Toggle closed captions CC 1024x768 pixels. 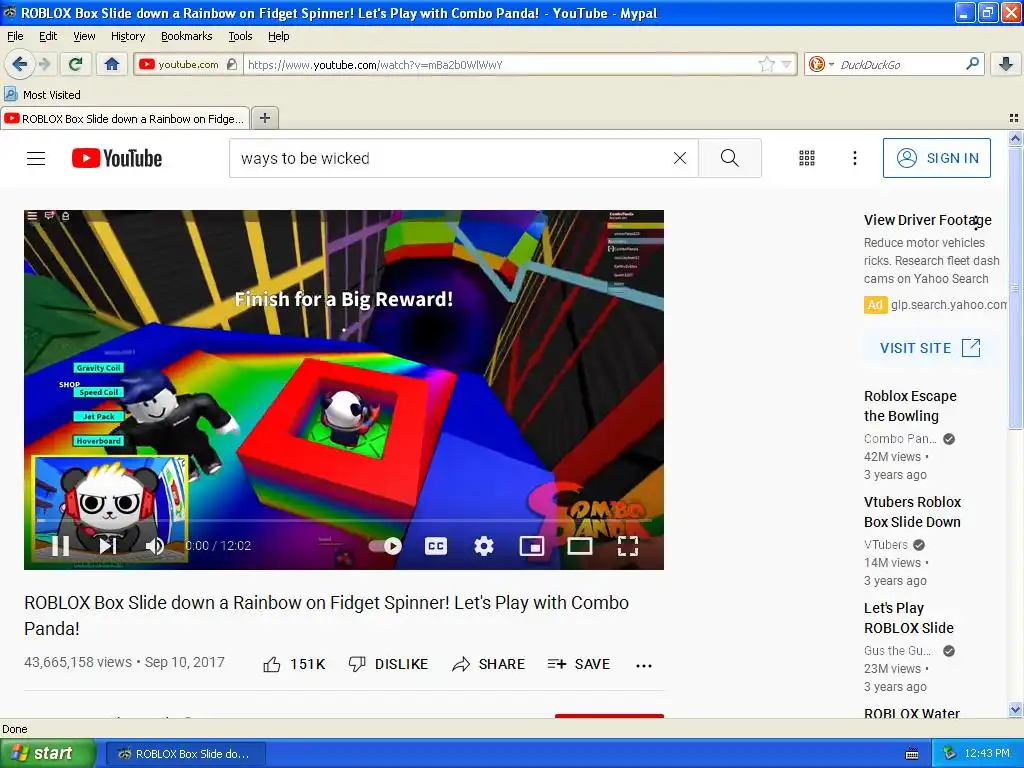click(x=436, y=546)
